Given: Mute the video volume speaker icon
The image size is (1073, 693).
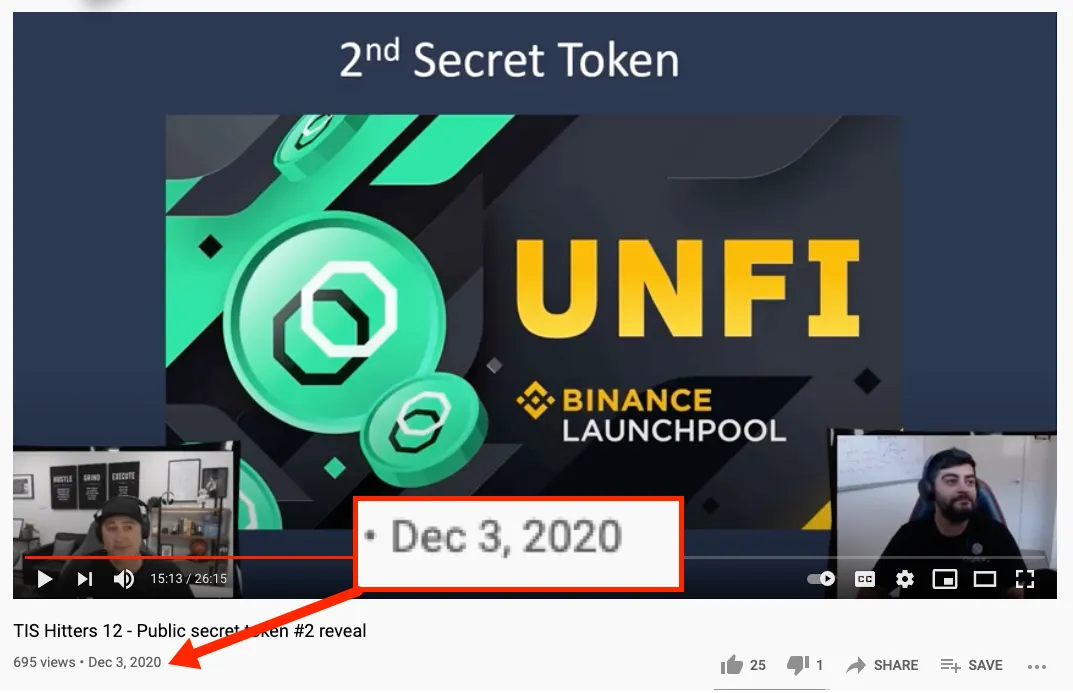Looking at the screenshot, I should pos(124,579).
